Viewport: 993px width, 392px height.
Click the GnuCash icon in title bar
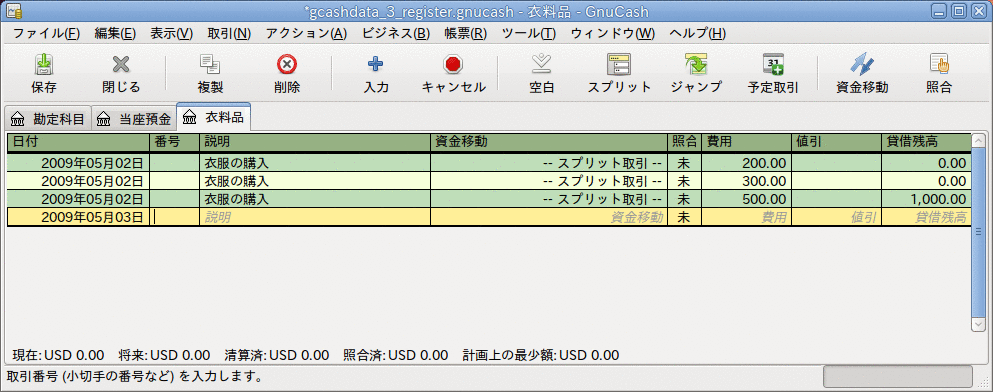tap(15, 11)
